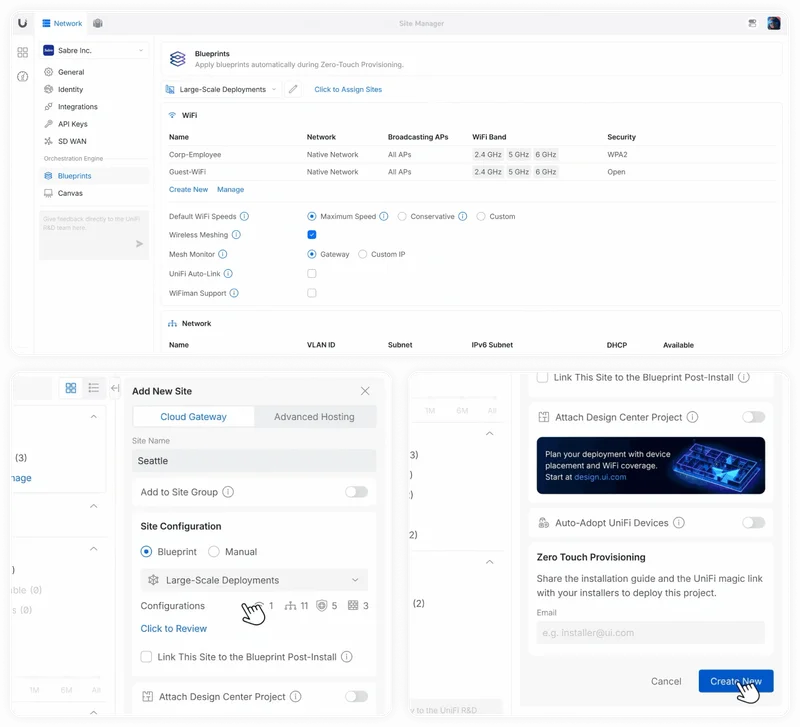Screen dimensions: 800x727
Task: Select Blueprints in the sidebar
Action: click(94, 176)
